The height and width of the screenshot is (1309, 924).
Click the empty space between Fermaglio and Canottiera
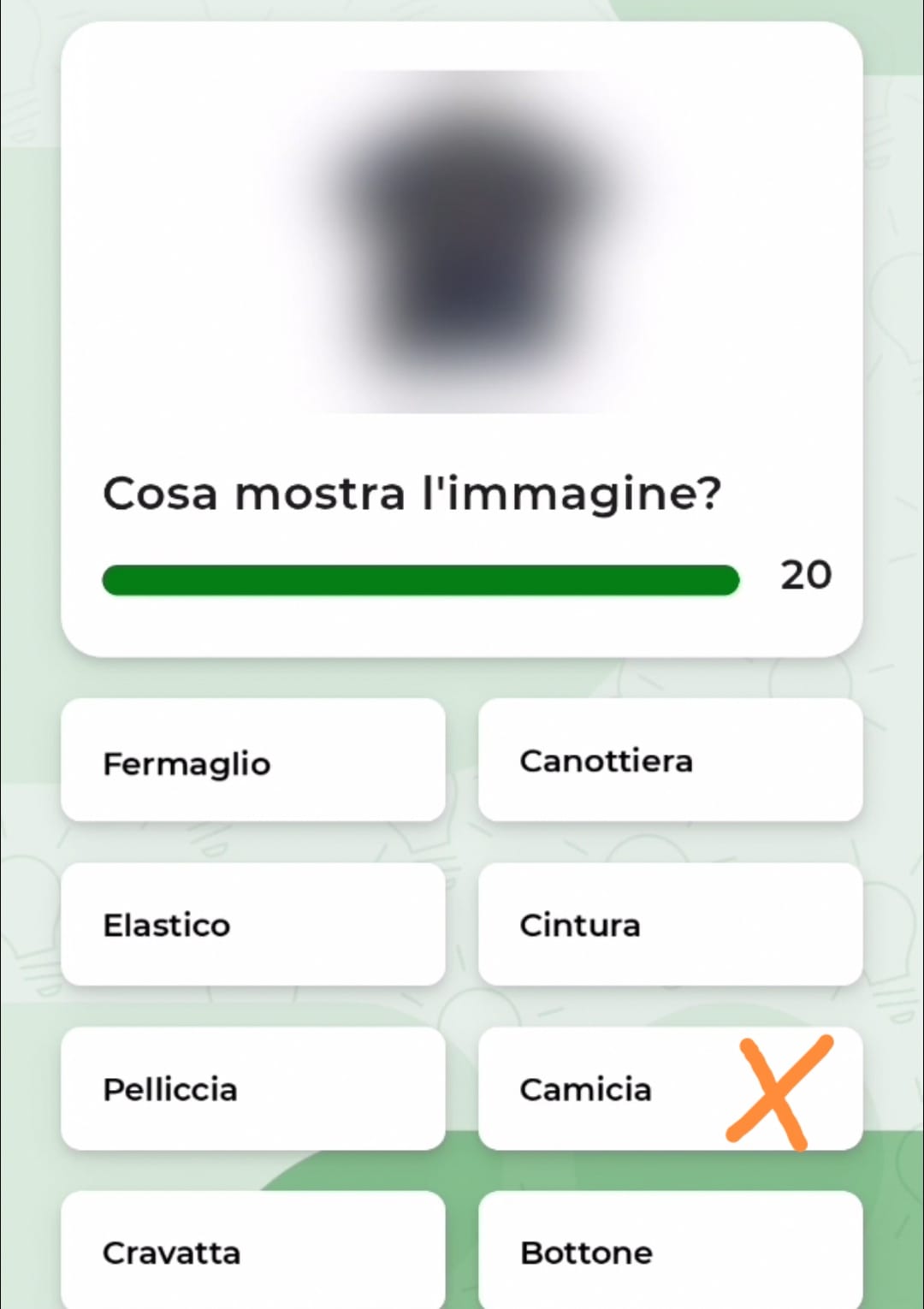(462, 760)
